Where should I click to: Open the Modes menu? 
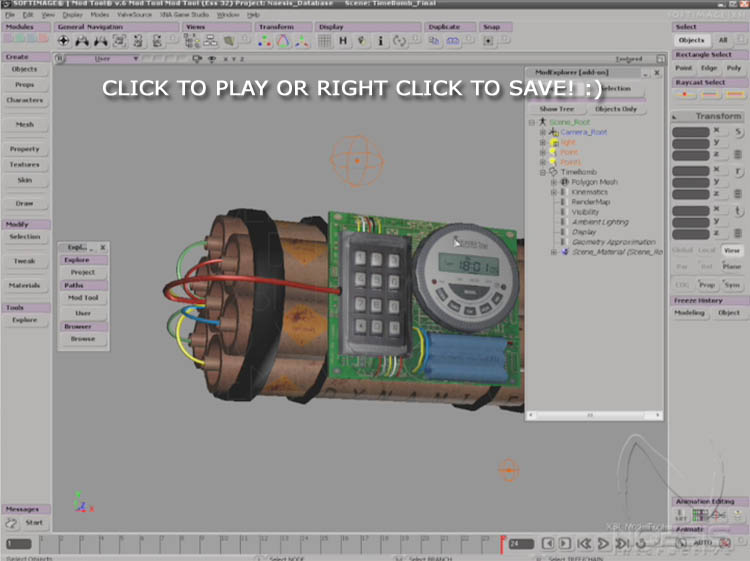[x=100, y=15]
